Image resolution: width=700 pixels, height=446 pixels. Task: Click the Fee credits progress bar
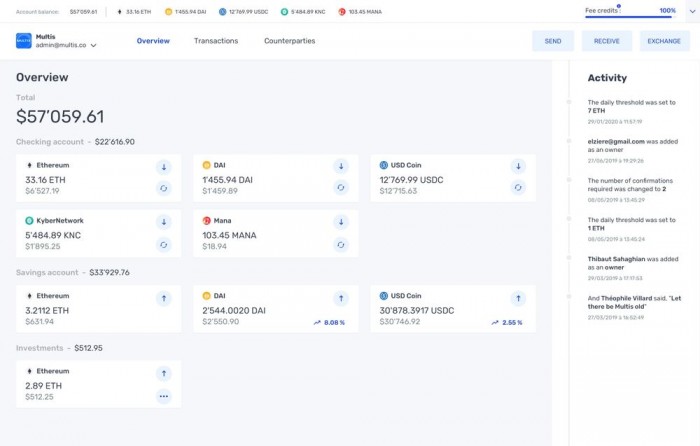[x=630, y=17]
